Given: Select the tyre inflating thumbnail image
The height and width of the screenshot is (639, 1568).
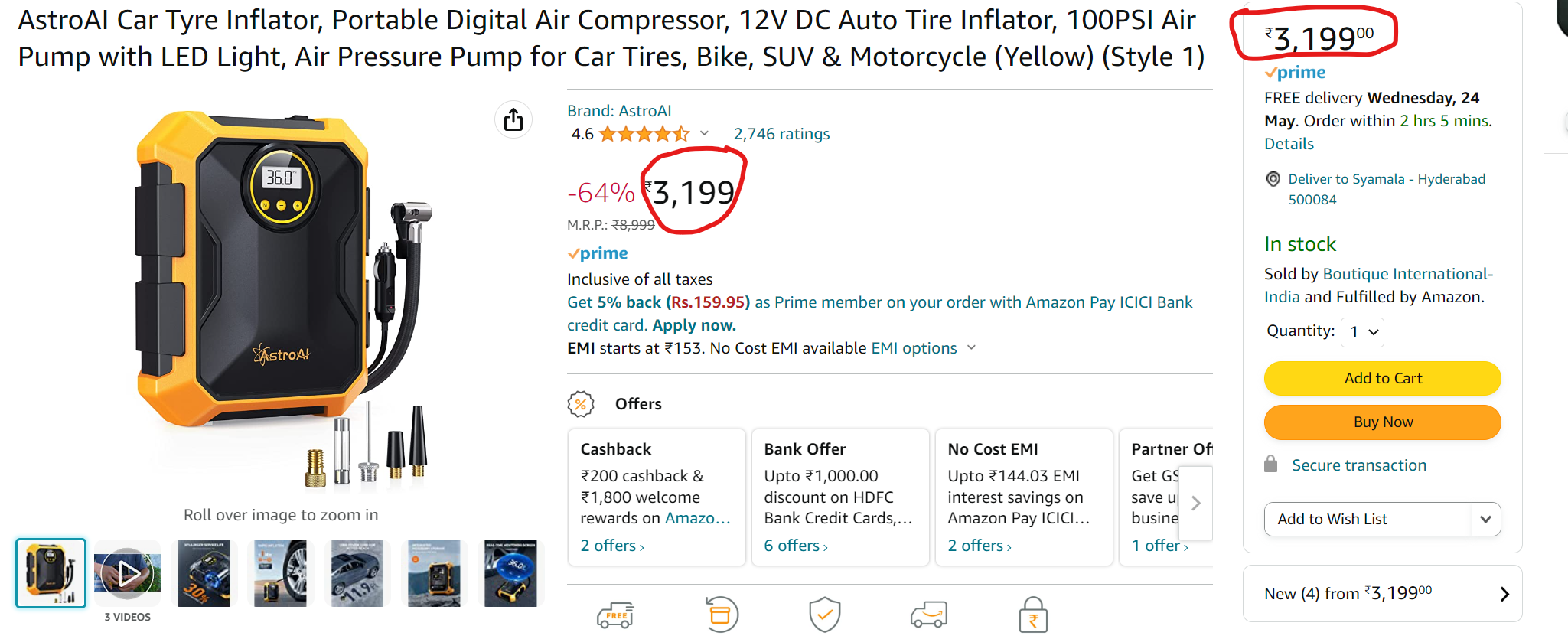Looking at the screenshot, I should click(280, 573).
